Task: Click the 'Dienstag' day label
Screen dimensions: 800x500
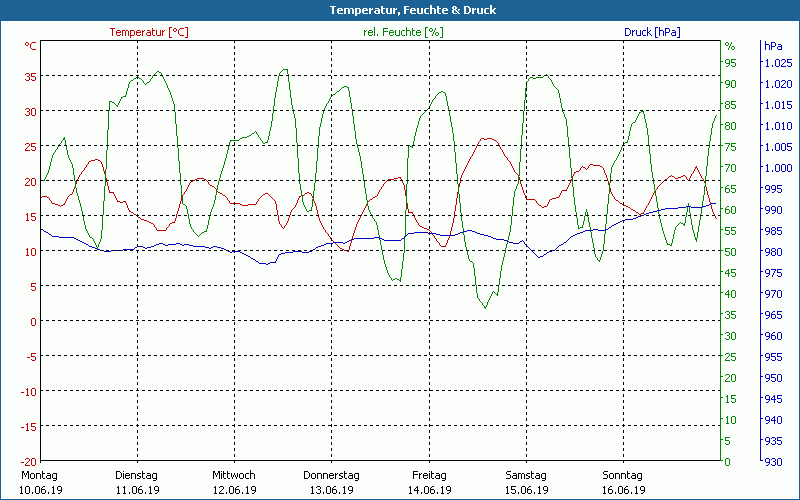Action: tap(136, 475)
